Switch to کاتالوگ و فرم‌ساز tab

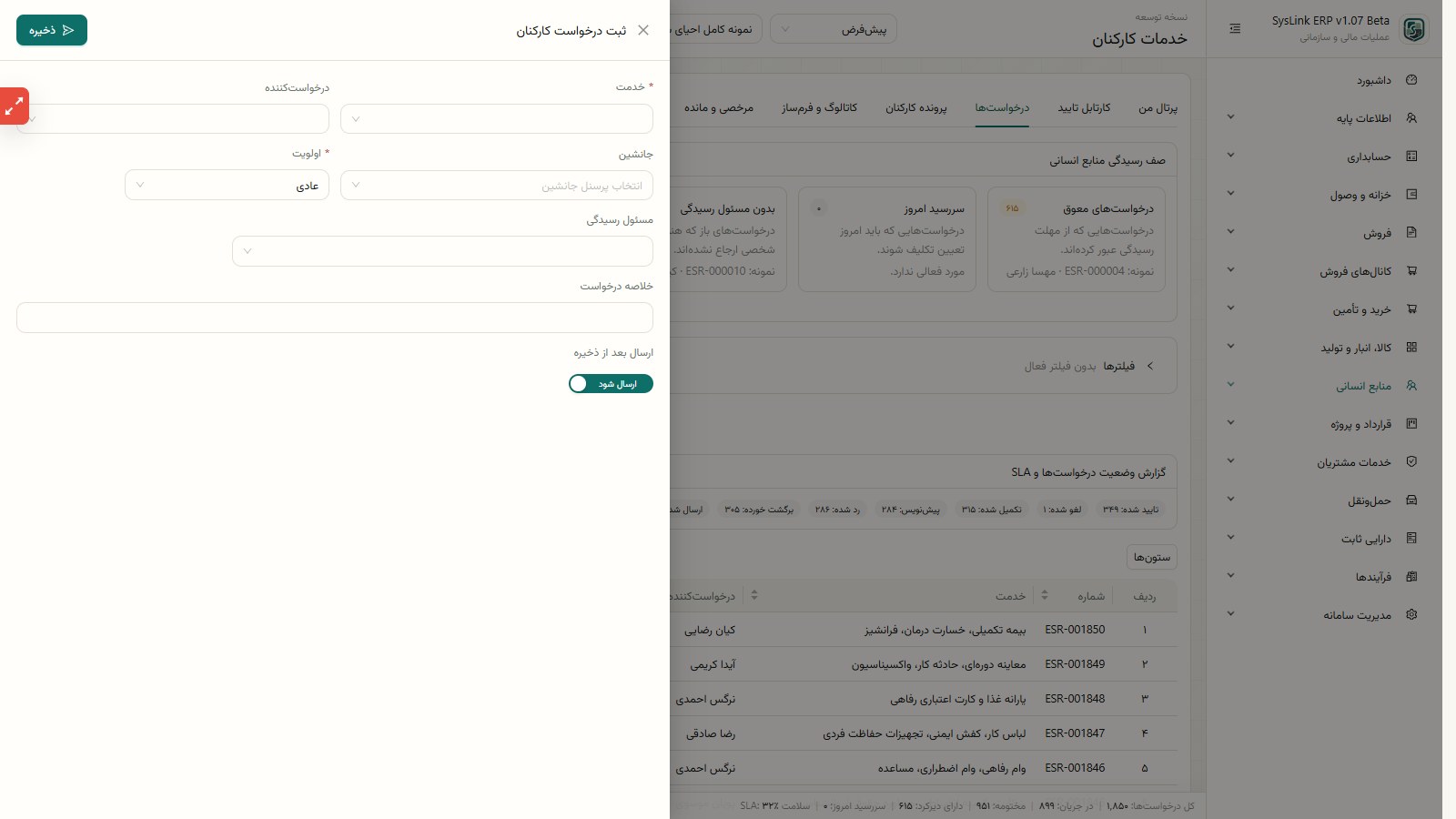click(x=819, y=108)
